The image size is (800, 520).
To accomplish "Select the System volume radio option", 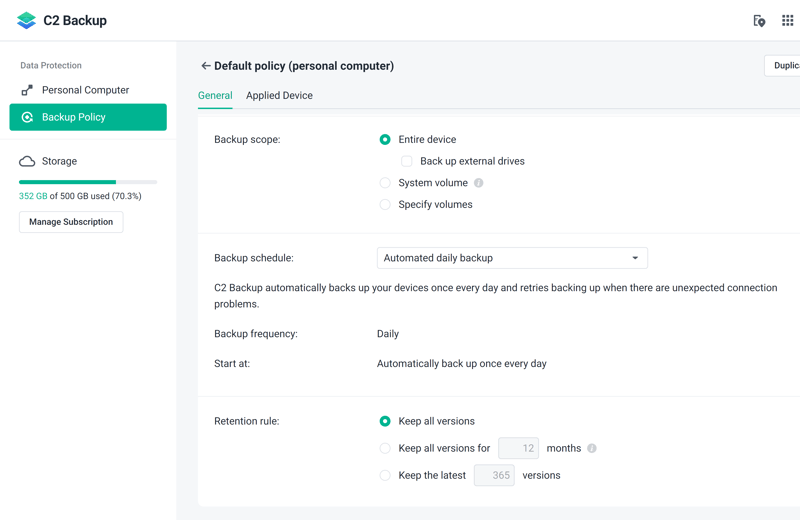I will 385,183.
